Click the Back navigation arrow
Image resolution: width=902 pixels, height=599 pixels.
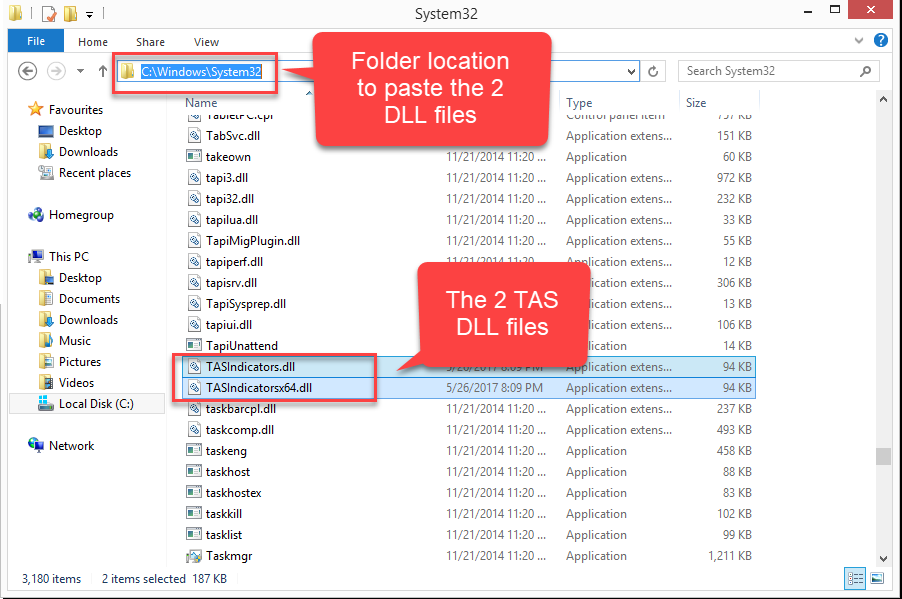(x=28, y=71)
